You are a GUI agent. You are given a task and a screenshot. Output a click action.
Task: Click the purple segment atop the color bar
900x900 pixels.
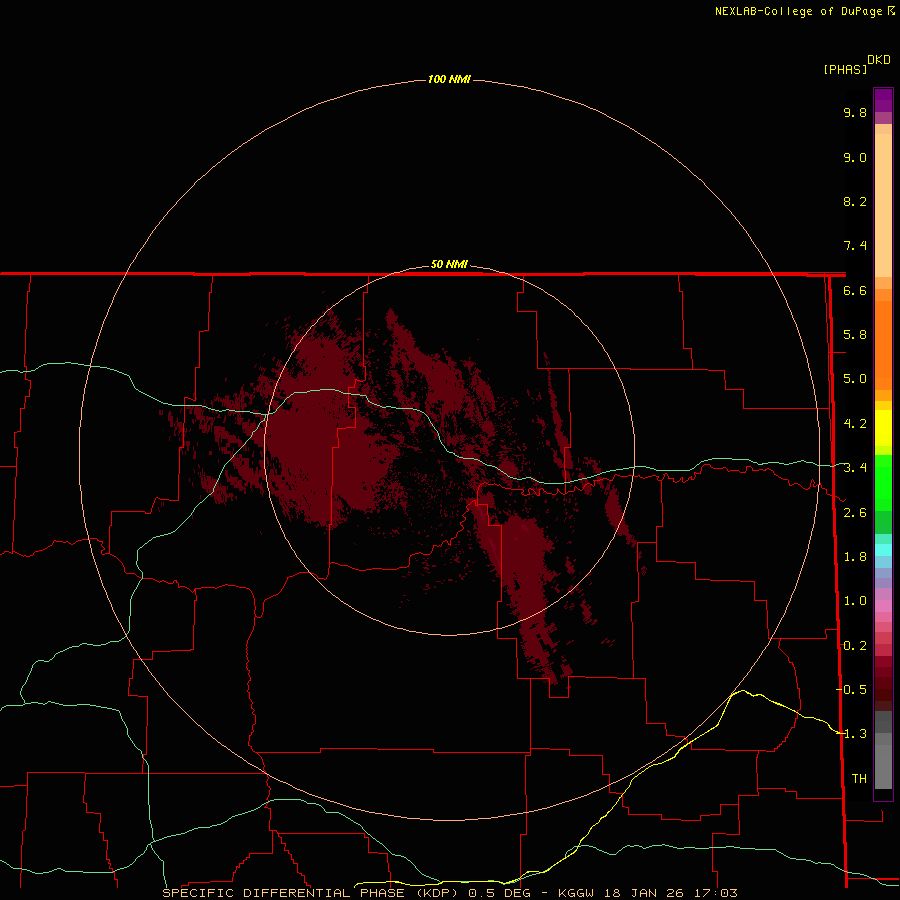(x=883, y=100)
